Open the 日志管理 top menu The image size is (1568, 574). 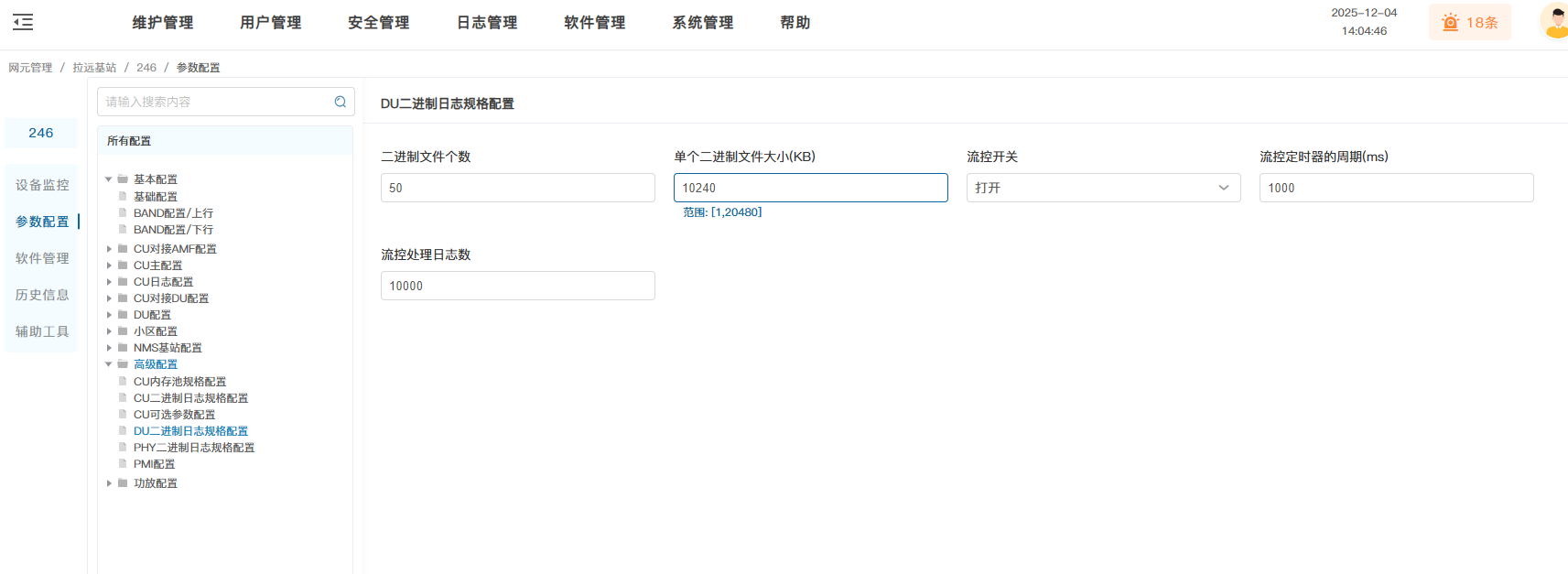487,23
